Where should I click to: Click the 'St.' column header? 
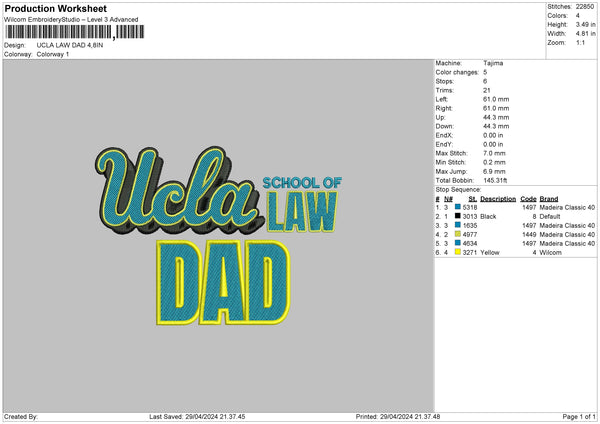tap(473, 199)
